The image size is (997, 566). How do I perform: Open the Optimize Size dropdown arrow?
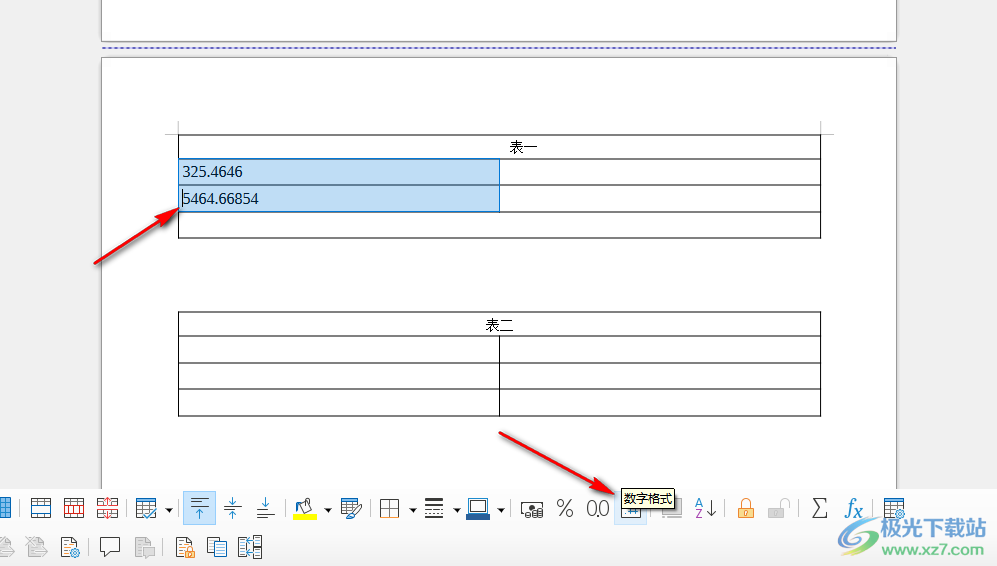(x=168, y=510)
